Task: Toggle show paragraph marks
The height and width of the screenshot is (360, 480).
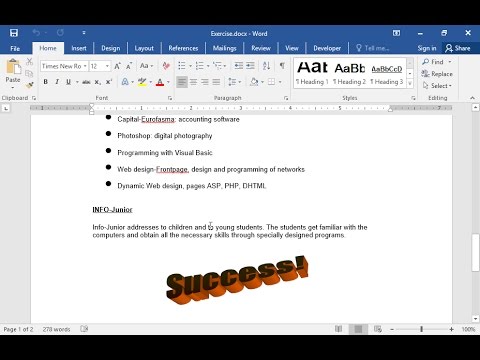Action: 282,66
